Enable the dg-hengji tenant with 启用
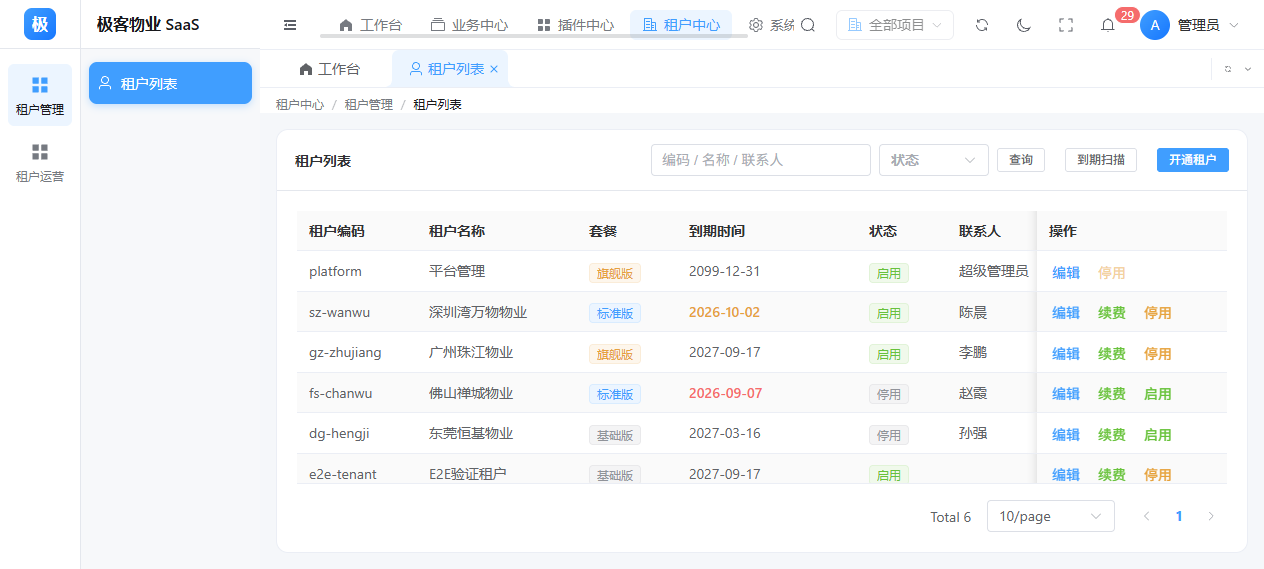The height and width of the screenshot is (569, 1264). (x=1158, y=435)
